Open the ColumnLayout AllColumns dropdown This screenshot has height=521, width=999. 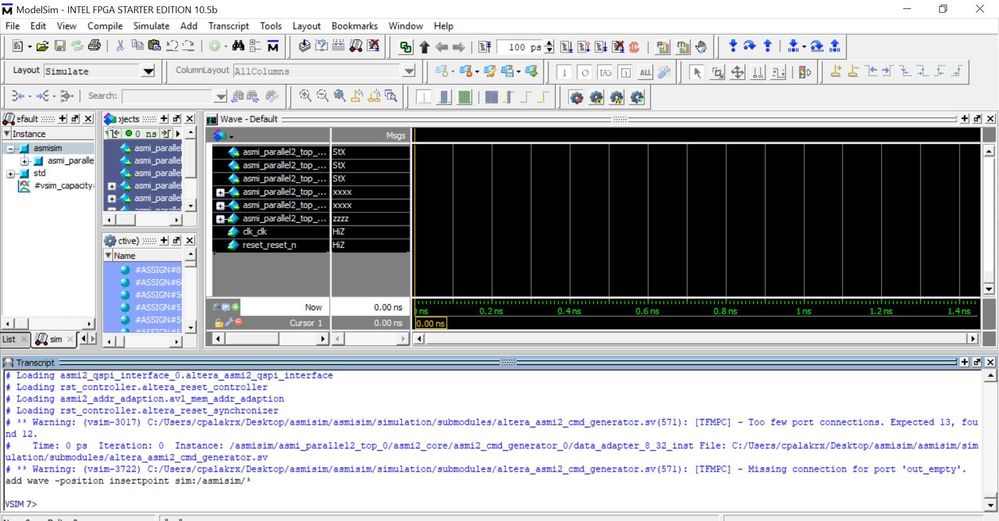408,71
